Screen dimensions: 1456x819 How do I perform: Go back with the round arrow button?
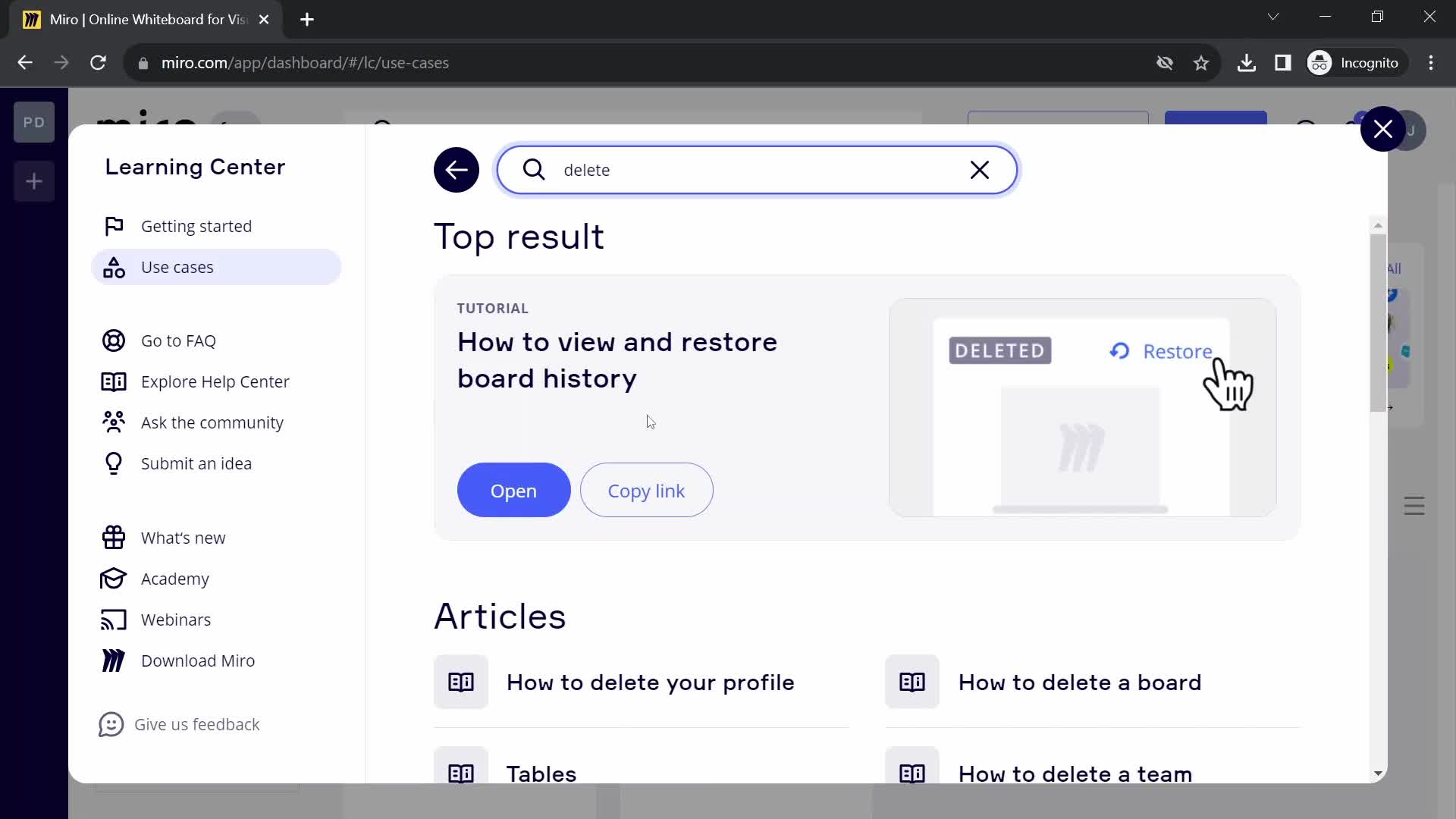(x=456, y=170)
